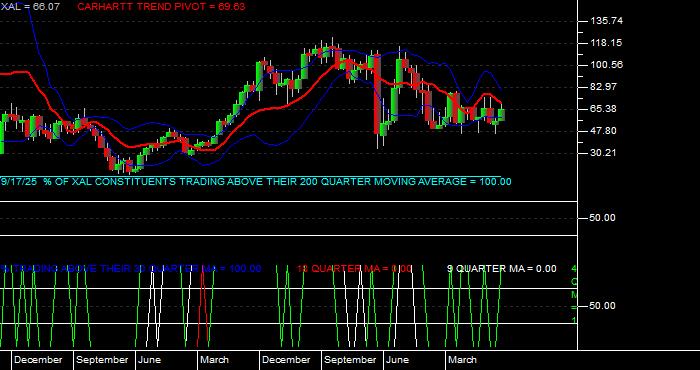The height and width of the screenshot is (370, 700).
Task: Select the CARHARTT TREND PIVOT = 69.63 label
Action: 161,7
